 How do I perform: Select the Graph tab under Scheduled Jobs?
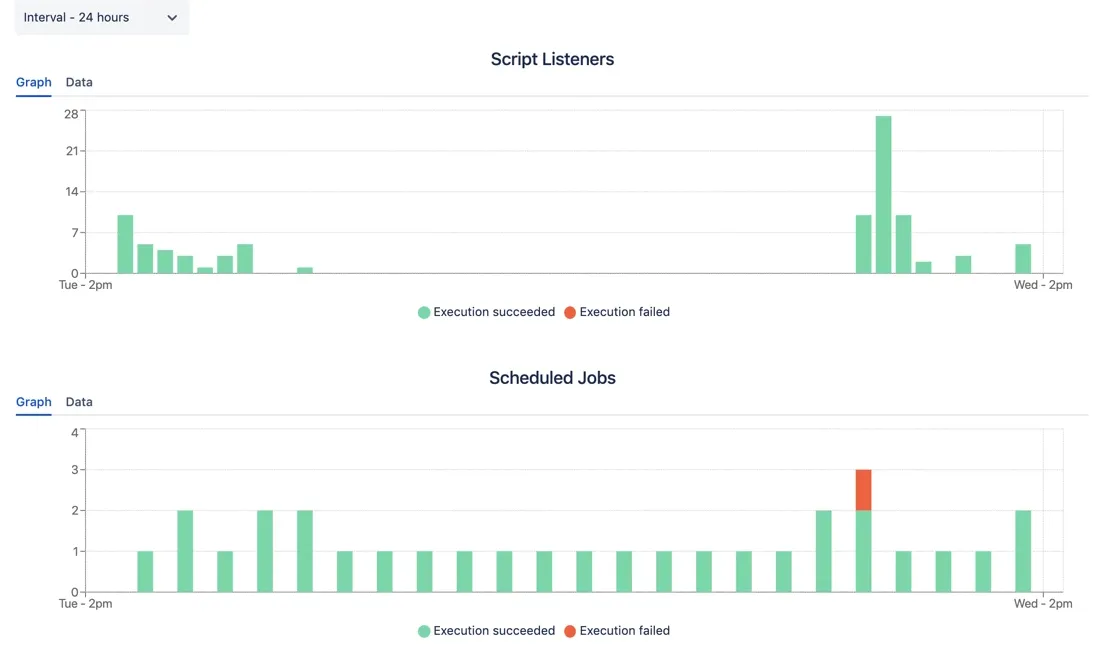33,402
